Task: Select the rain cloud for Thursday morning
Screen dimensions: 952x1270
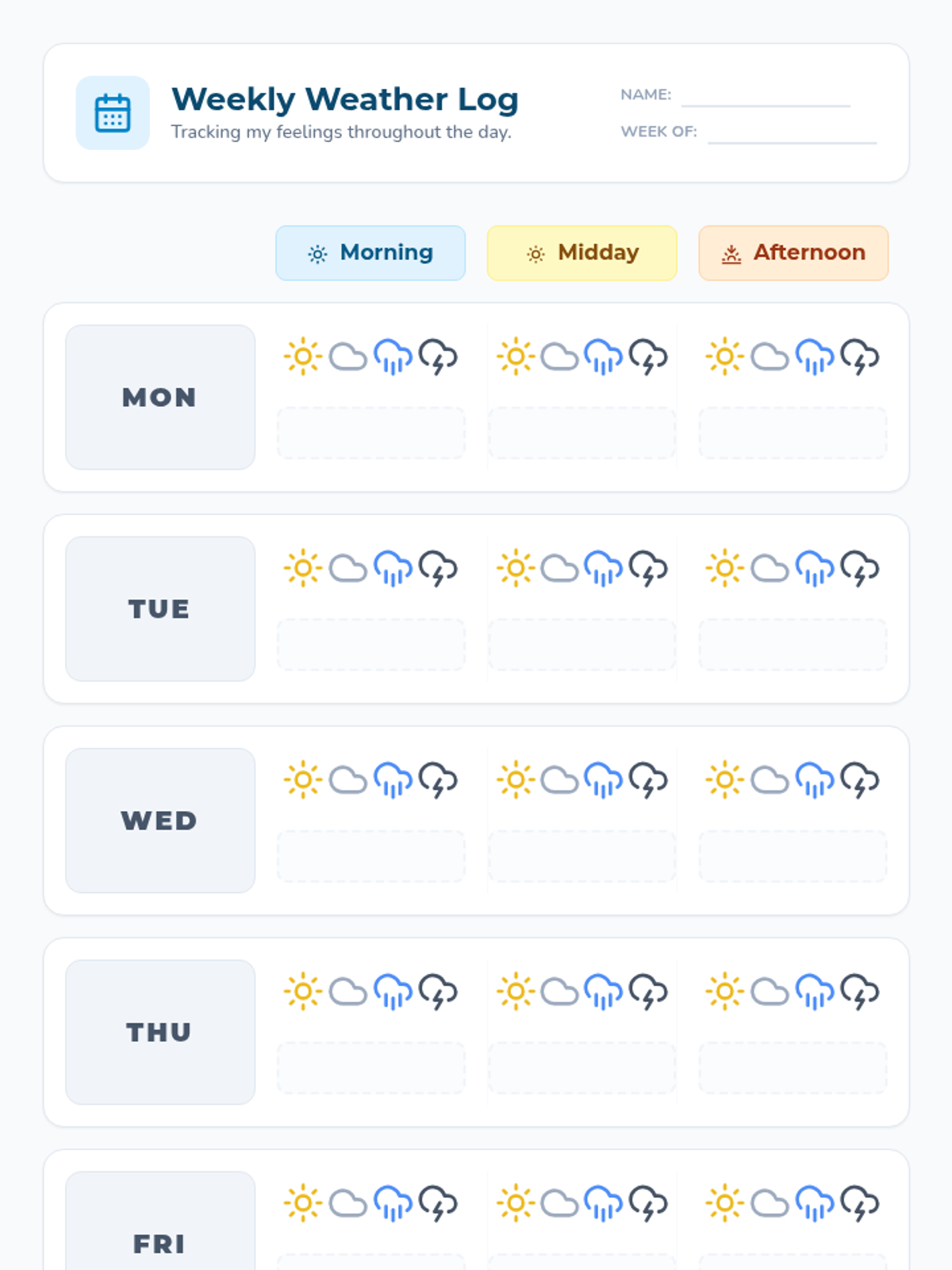Action: click(x=393, y=991)
